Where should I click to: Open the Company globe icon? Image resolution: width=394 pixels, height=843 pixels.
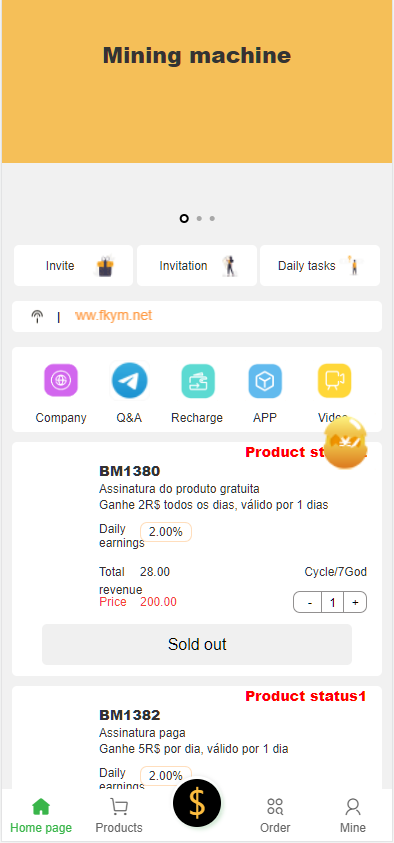pos(61,381)
